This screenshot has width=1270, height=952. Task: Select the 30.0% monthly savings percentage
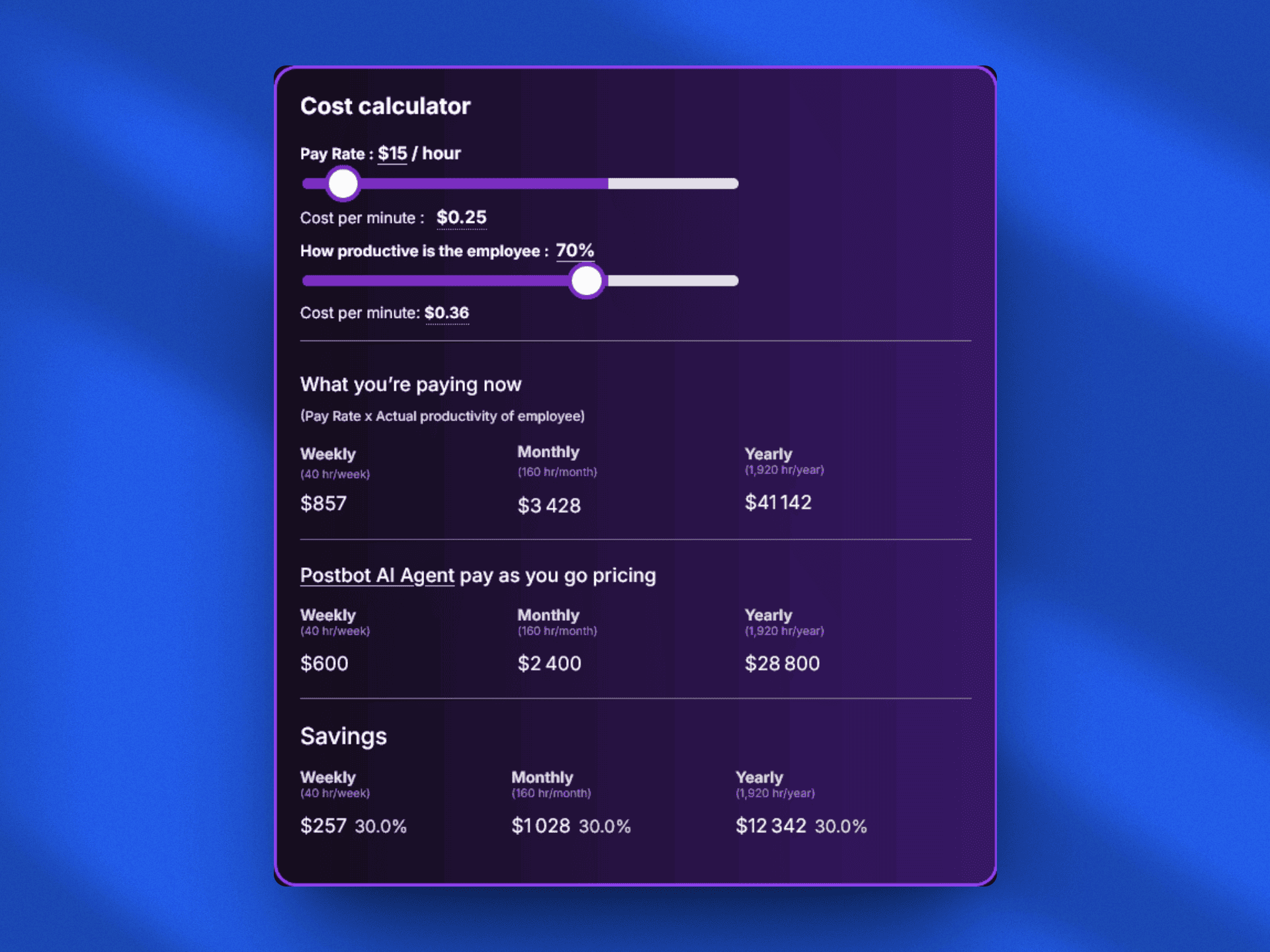point(605,826)
